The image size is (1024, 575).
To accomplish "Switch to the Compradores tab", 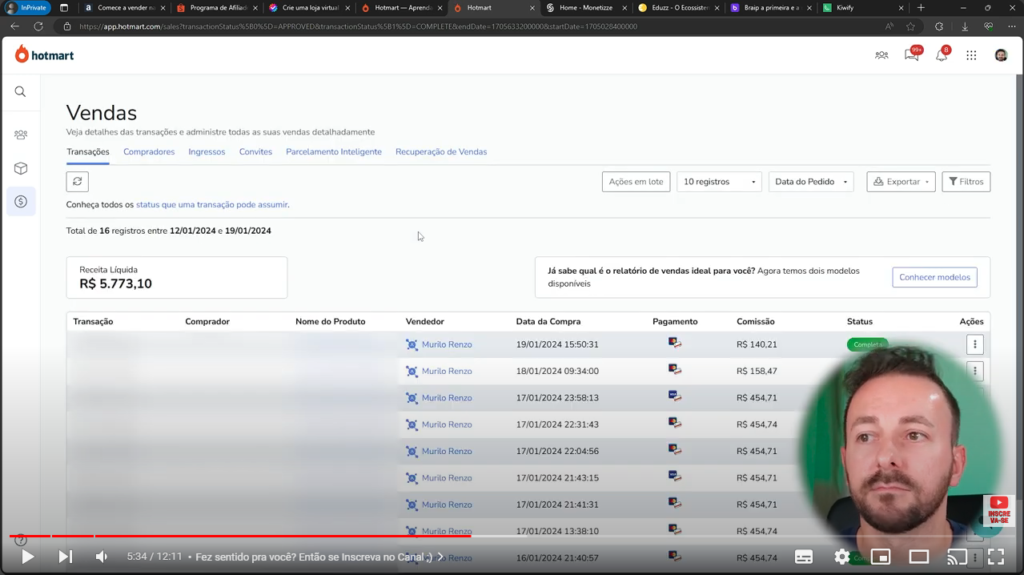I will tap(149, 152).
